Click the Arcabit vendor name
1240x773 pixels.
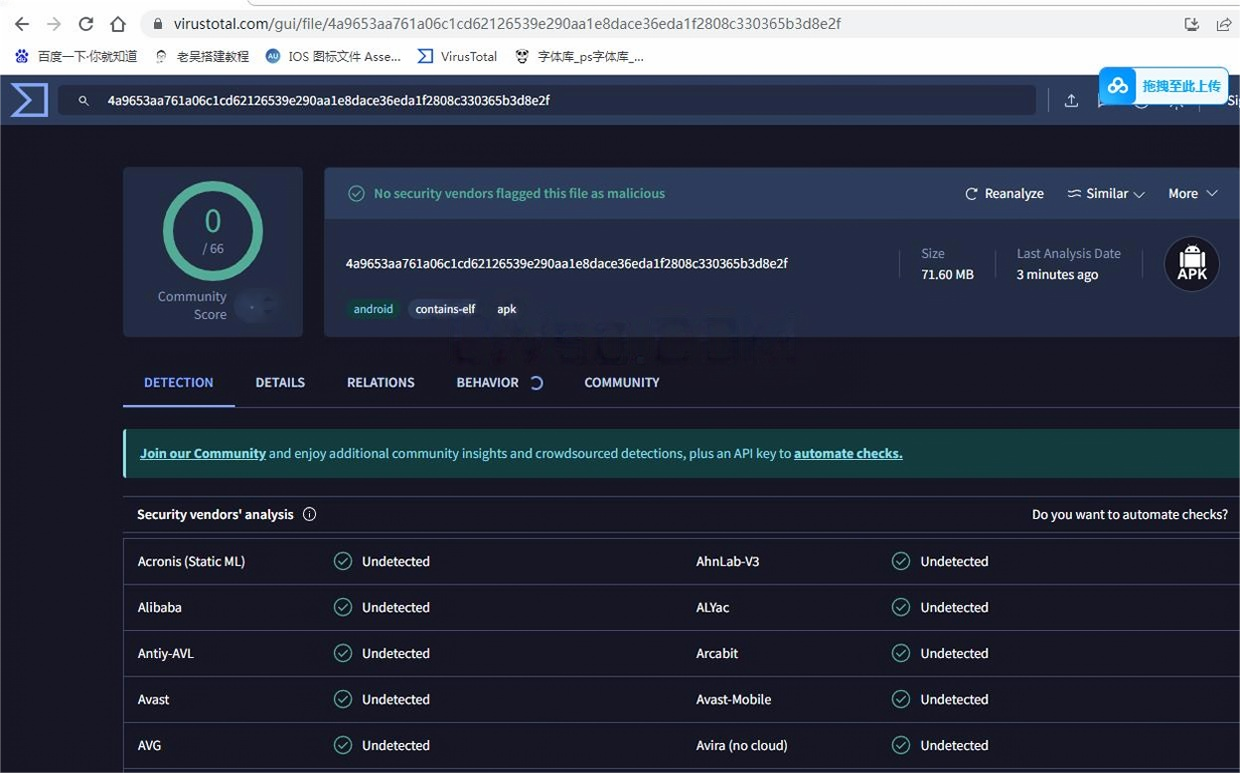click(717, 653)
